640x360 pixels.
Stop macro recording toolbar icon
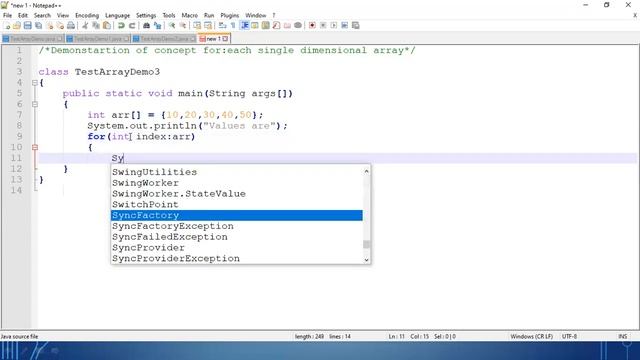[323, 25]
